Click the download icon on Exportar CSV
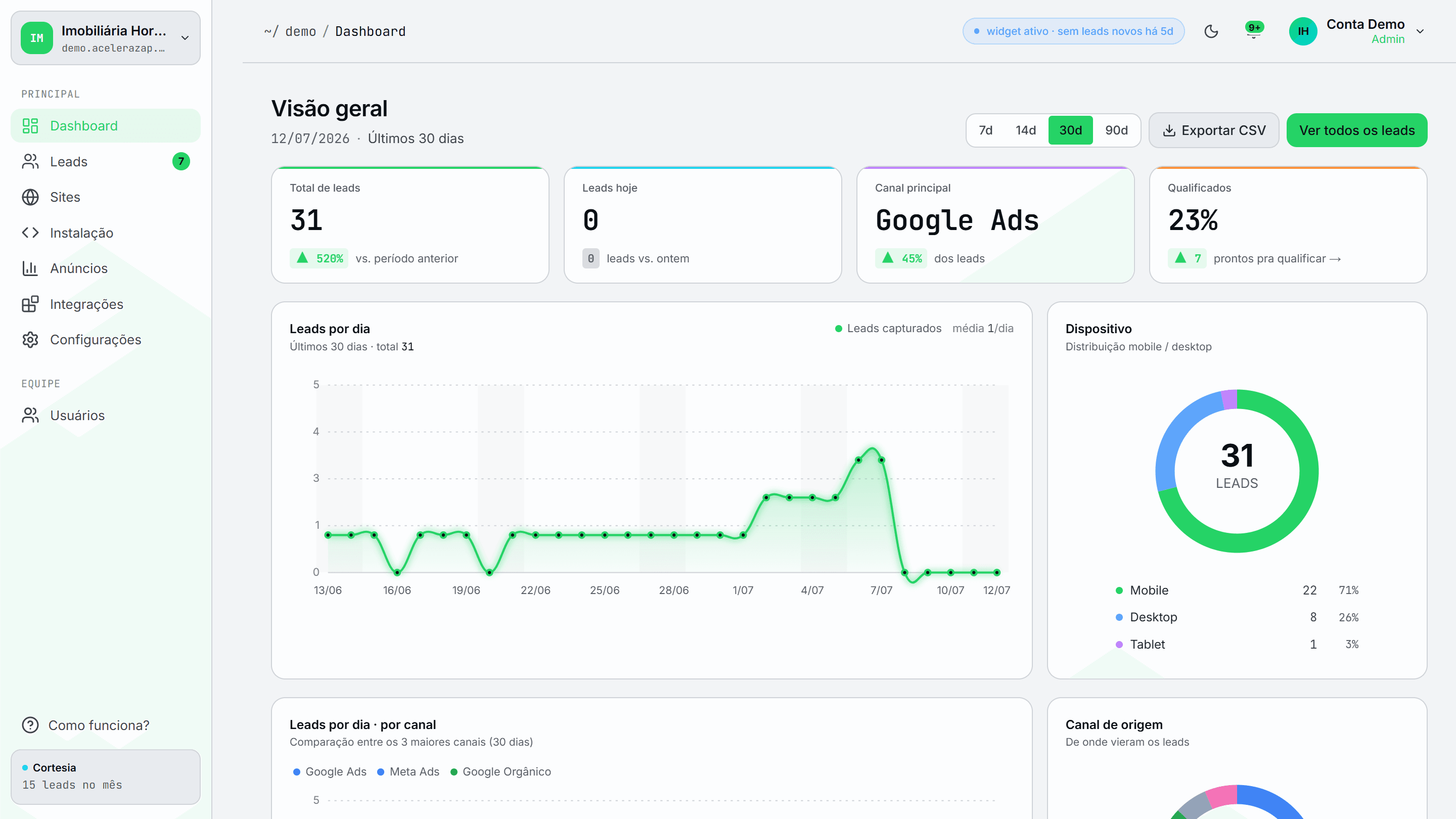 point(1169,130)
